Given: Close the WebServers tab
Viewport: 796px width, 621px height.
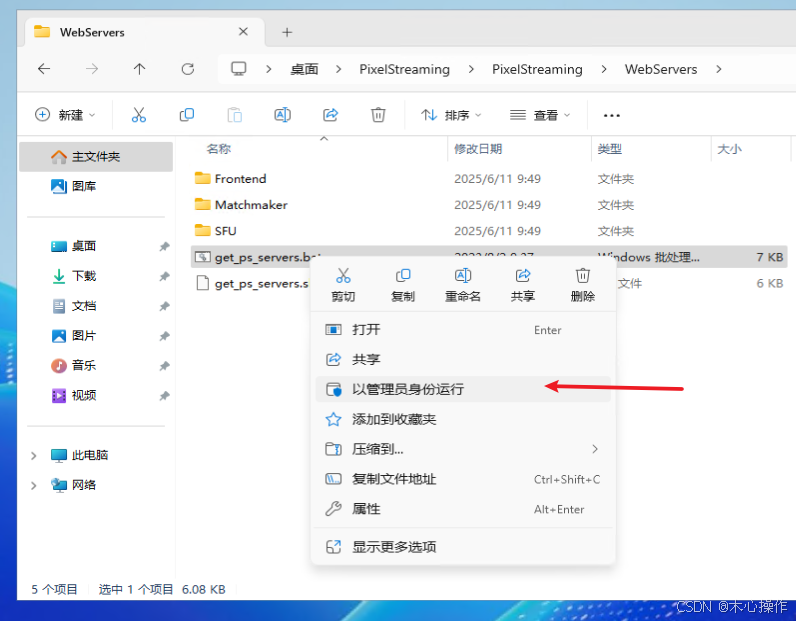Looking at the screenshot, I should coord(243,31).
